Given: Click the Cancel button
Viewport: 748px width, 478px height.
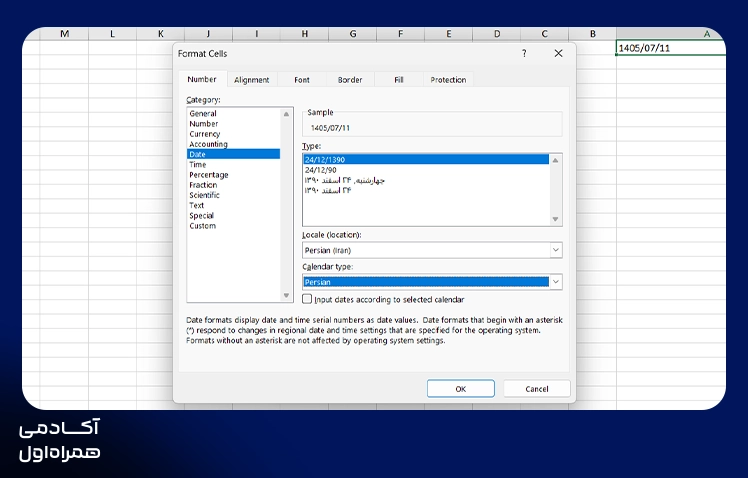Looking at the screenshot, I should tap(537, 389).
